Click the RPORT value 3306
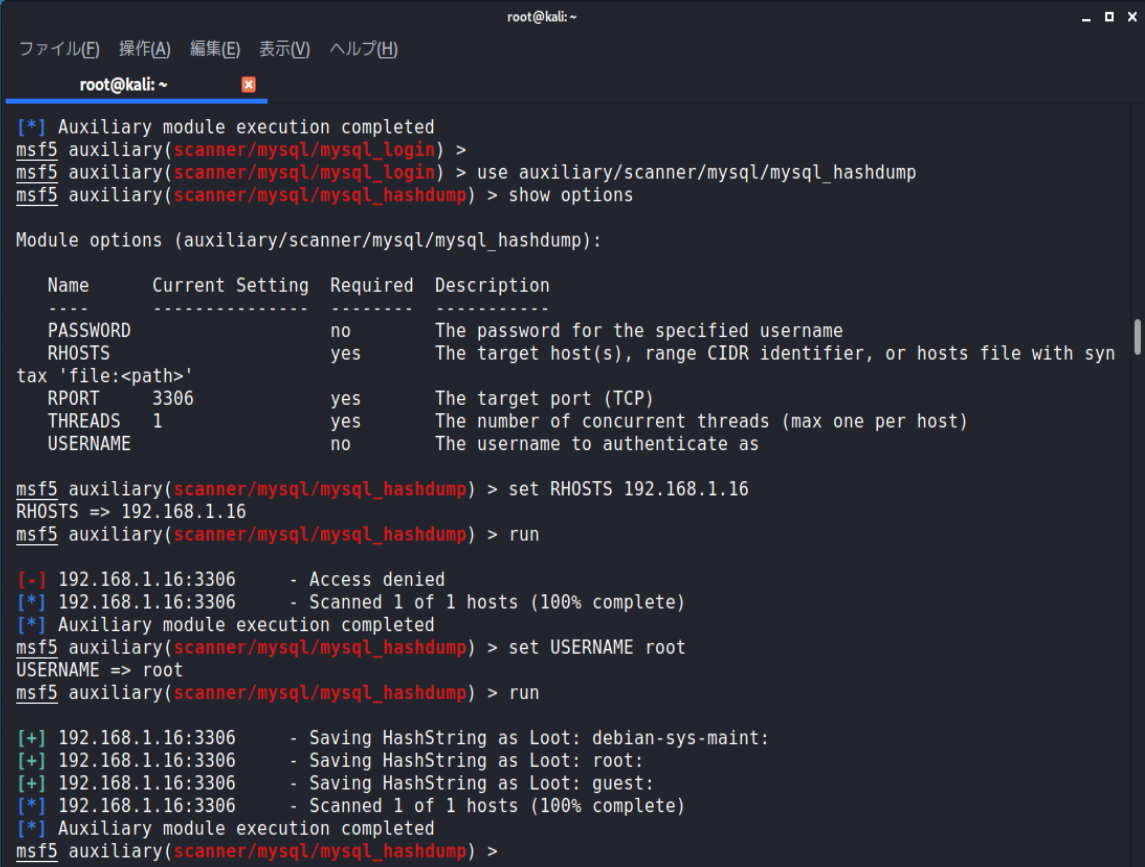The height and width of the screenshot is (867, 1145). (x=173, y=399)
